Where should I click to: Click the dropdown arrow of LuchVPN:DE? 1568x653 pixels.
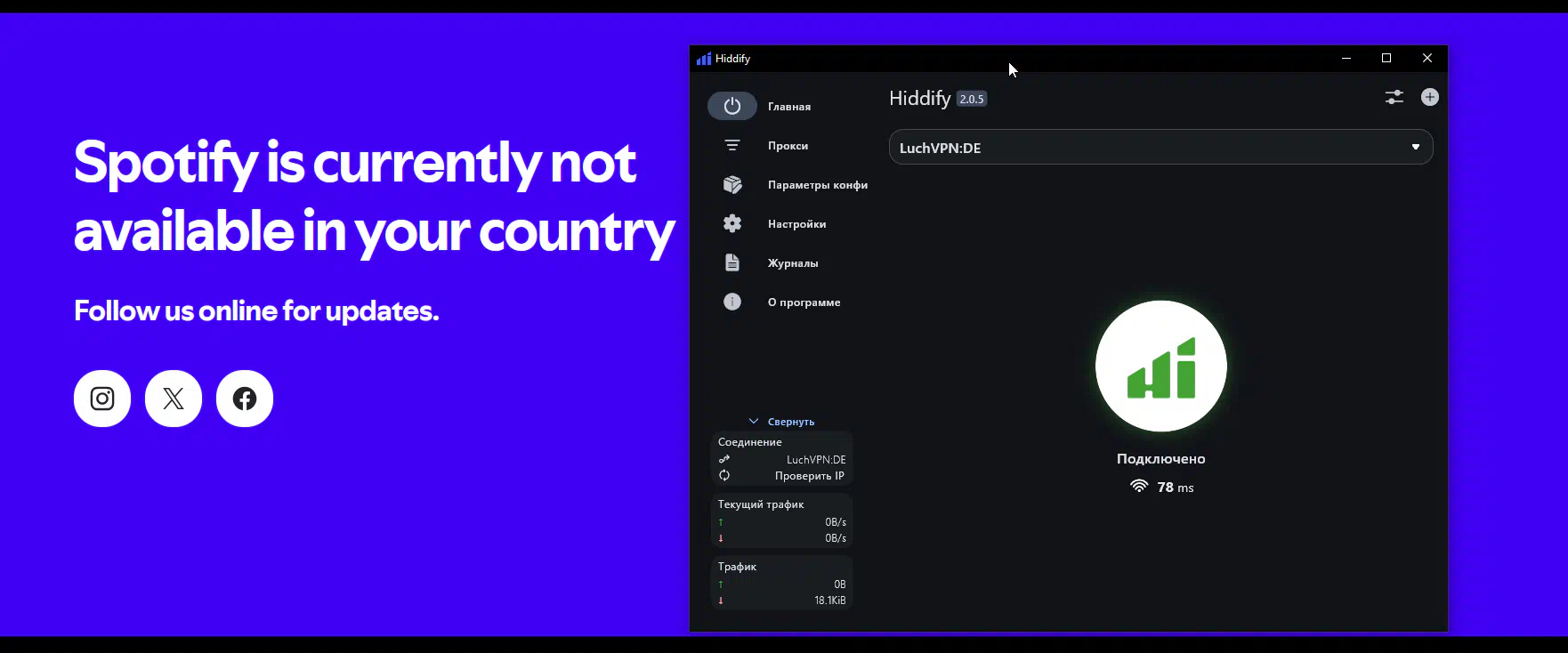pos(1416,147)
